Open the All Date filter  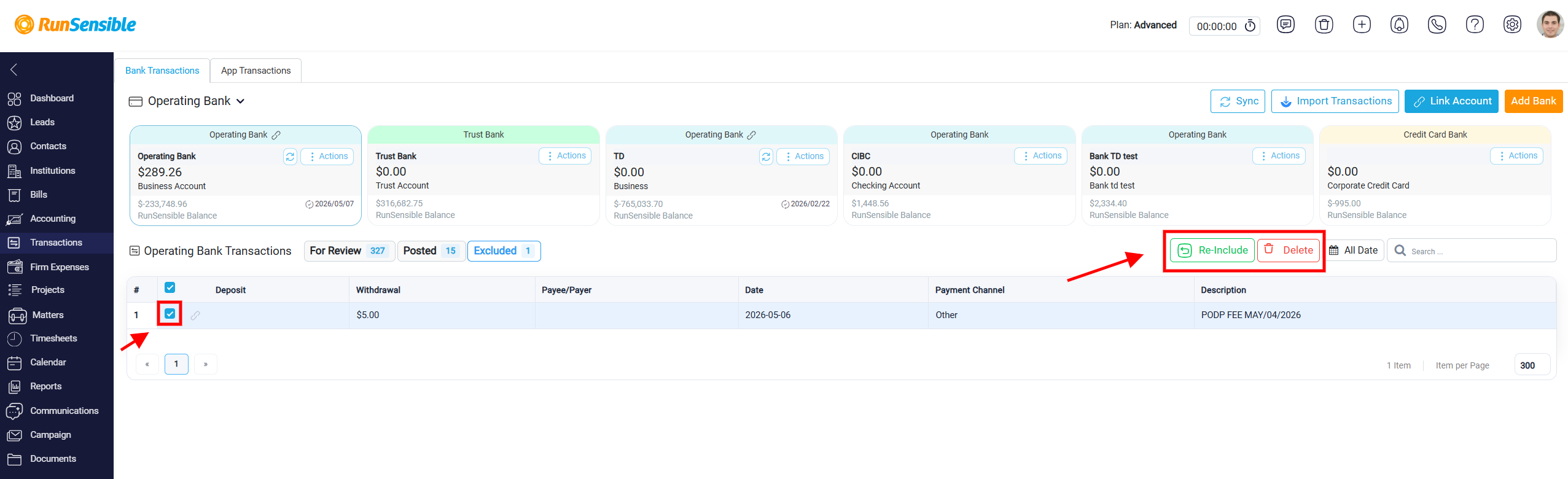1354,251
